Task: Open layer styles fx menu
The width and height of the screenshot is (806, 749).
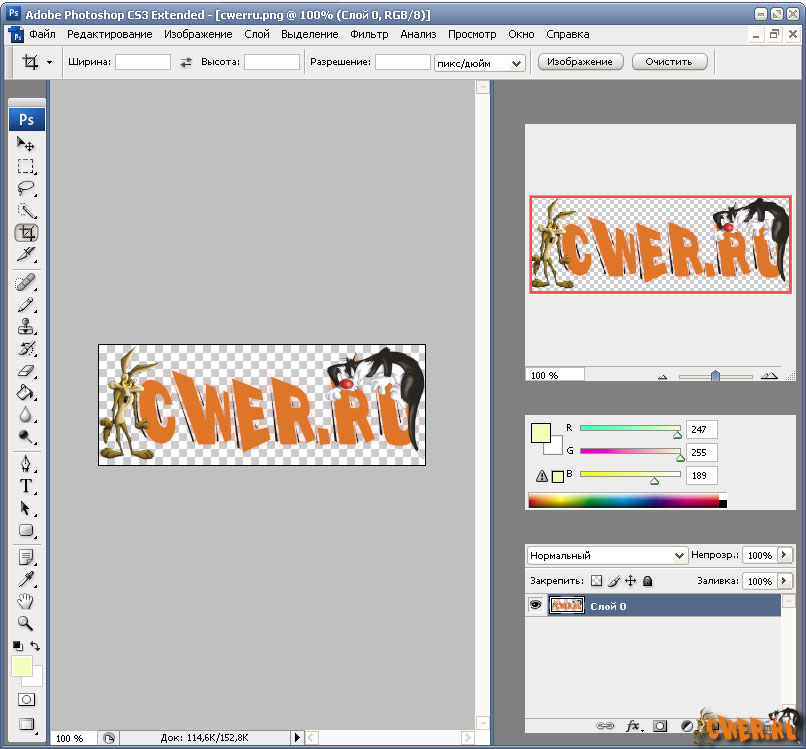Action: click(x=632, y=725)
